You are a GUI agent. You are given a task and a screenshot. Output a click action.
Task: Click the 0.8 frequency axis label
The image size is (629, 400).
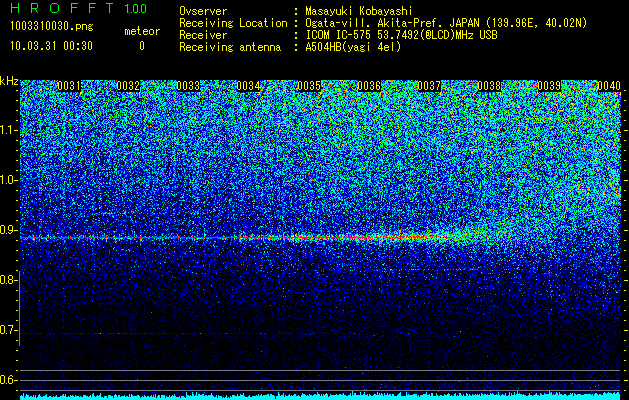[8, 280]
